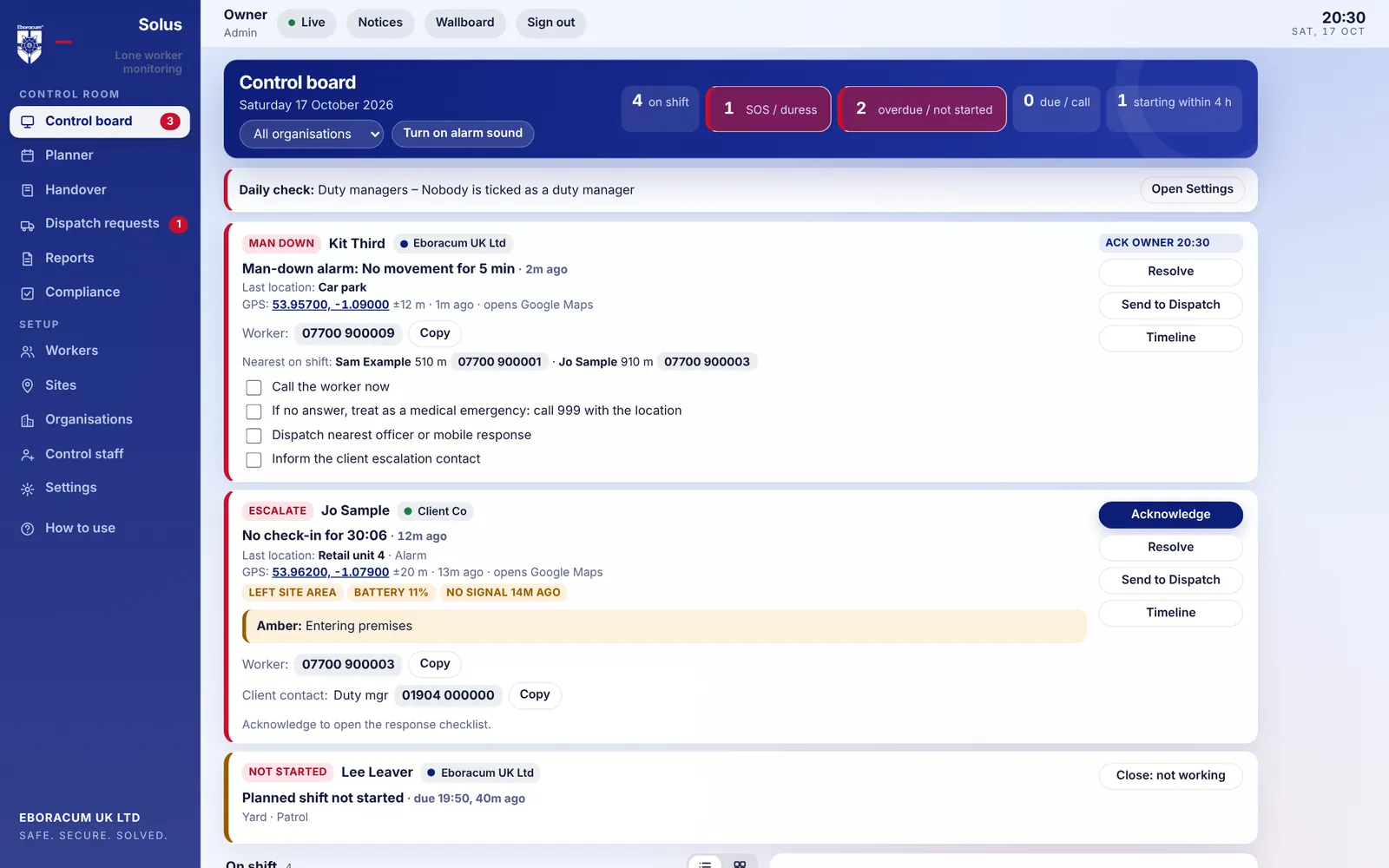Click the Dispatch requests van icon
This screenshot has height=868, width=1389.
tap(28, 225)
